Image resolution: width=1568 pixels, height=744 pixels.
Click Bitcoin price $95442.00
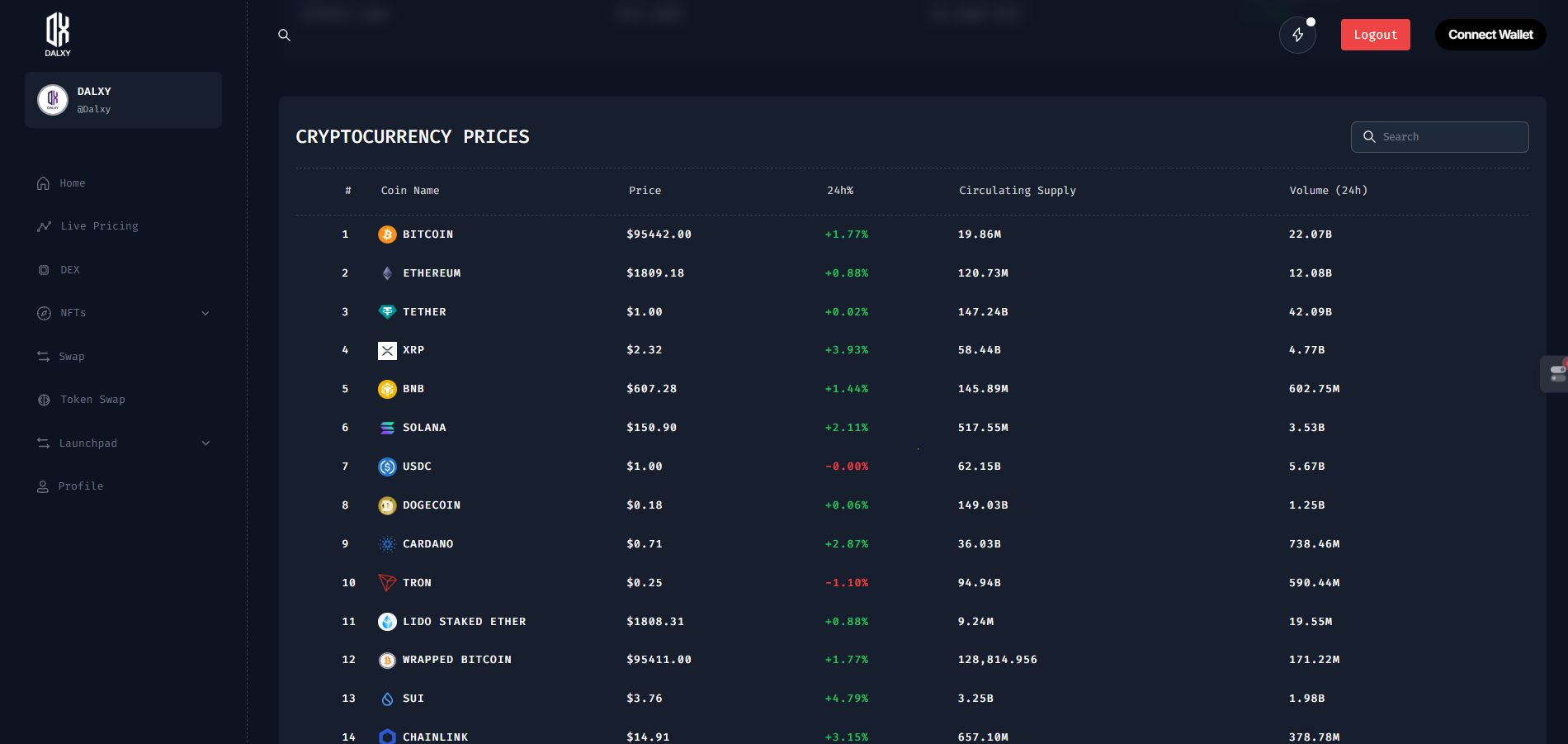click(659, 235)
